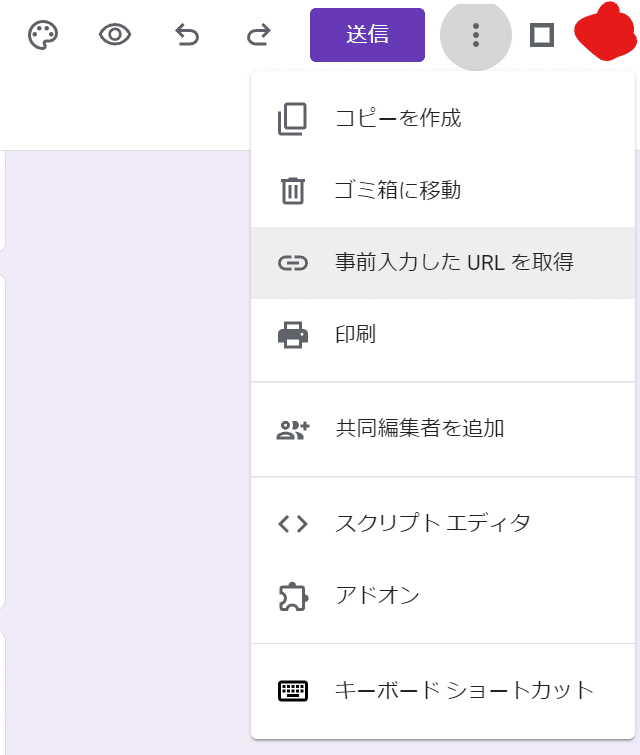
Task: Toggle the three-dot more options menu
Action: (476, 35)
